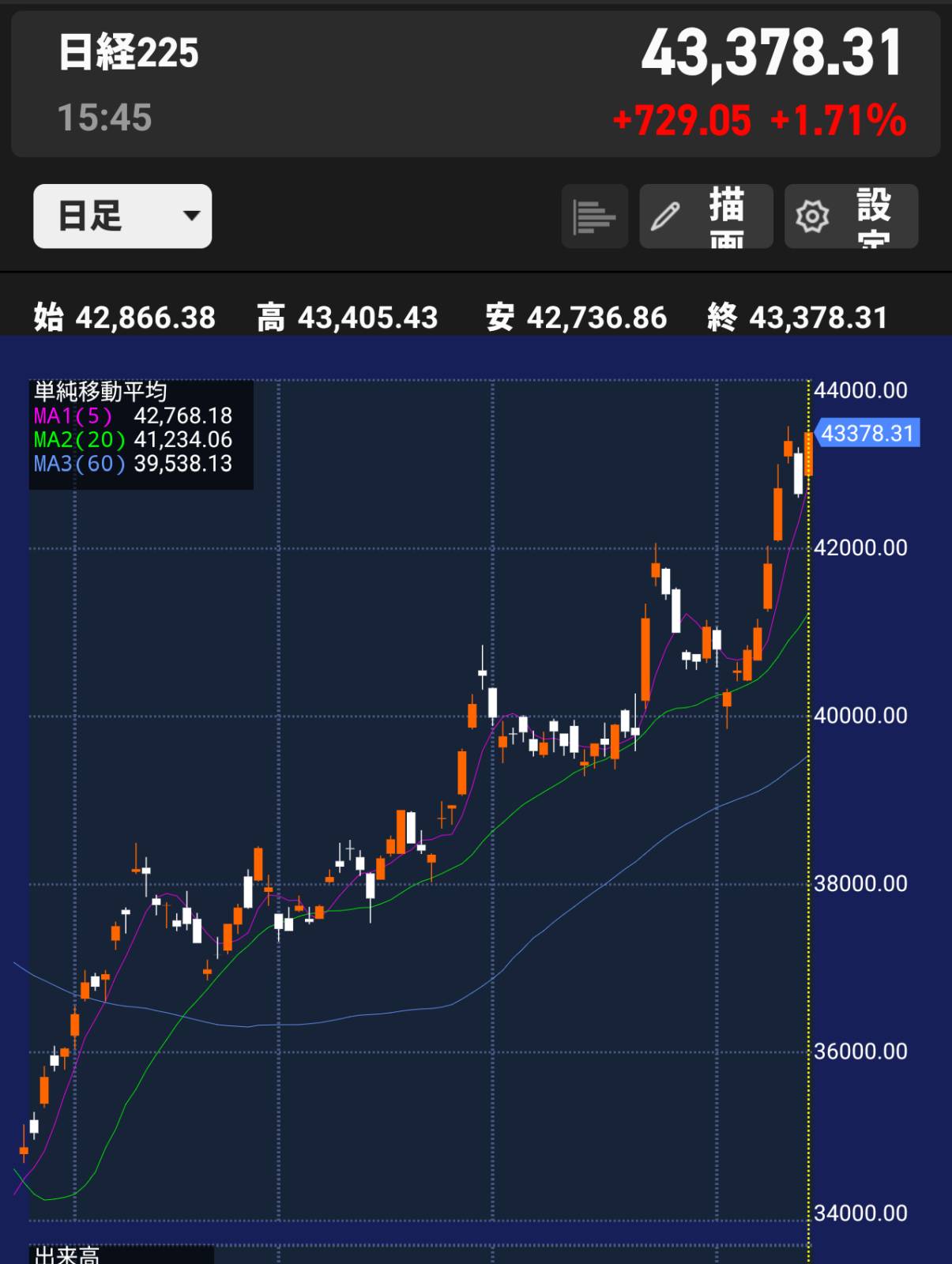The height and width of the screenshot is (1264, 952).
Task: Click the +729.05 price change value
Action: tap(682, 121)
